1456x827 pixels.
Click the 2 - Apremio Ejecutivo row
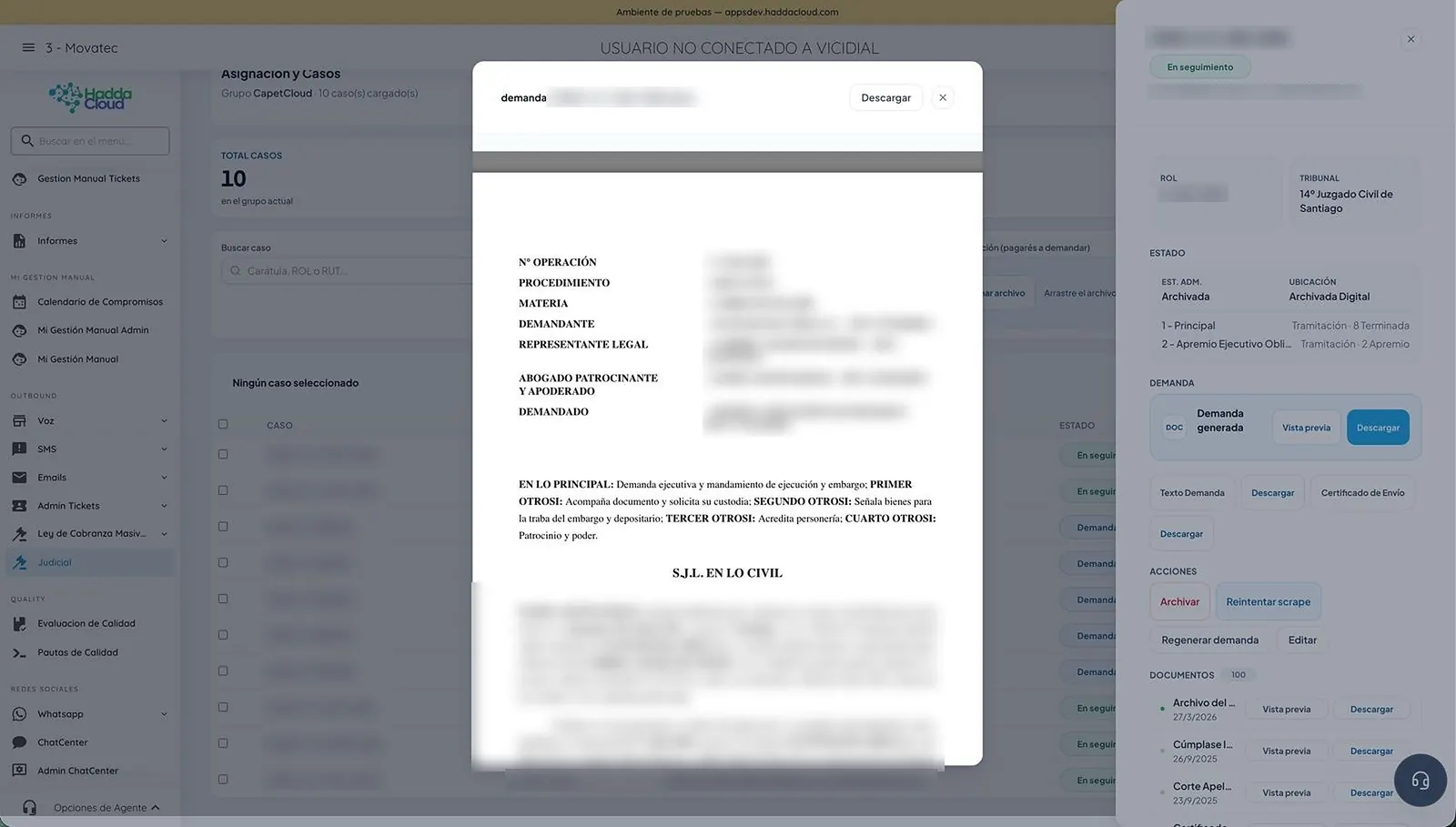coord(1285,345)
